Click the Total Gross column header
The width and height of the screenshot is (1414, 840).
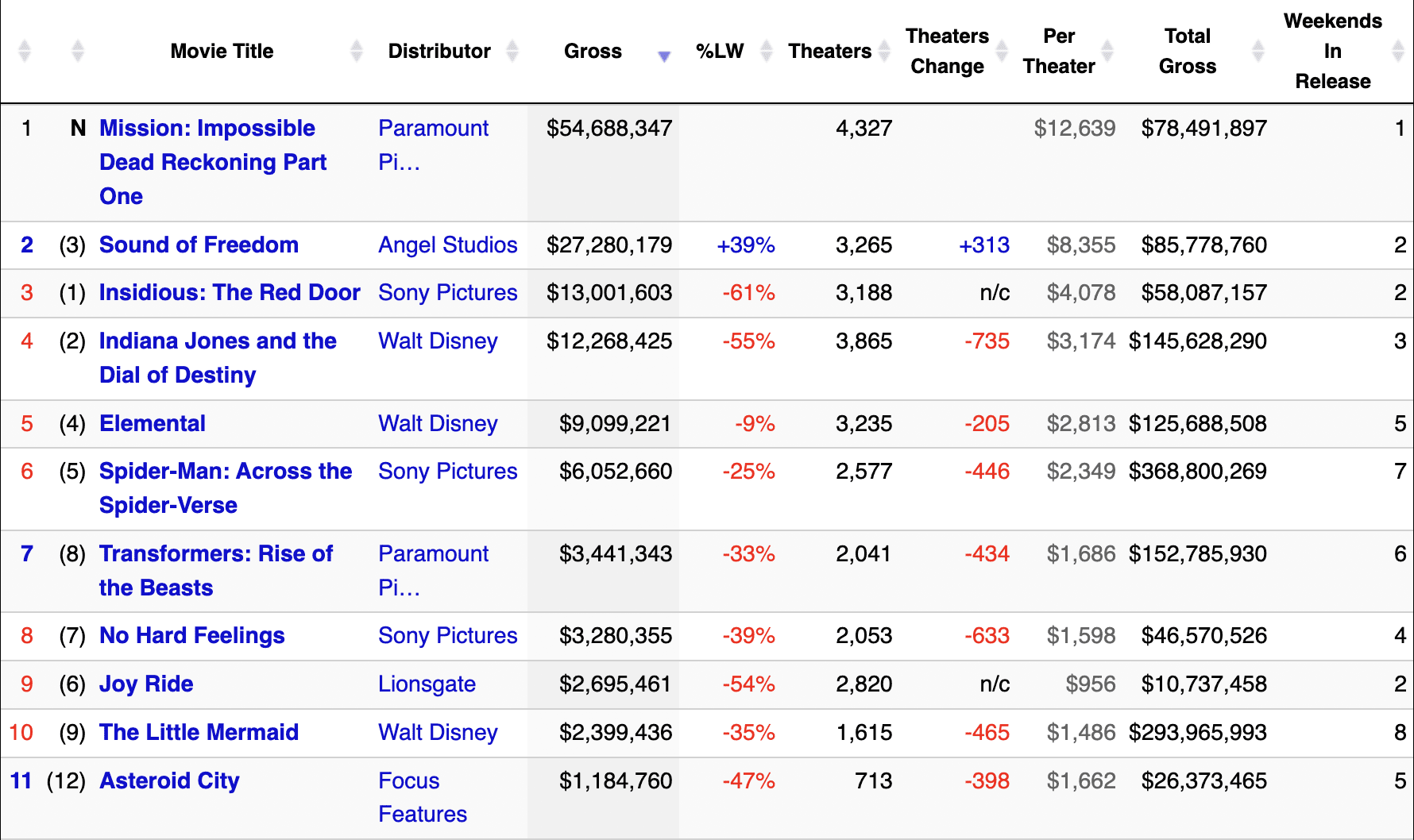tap(1188, 52)
